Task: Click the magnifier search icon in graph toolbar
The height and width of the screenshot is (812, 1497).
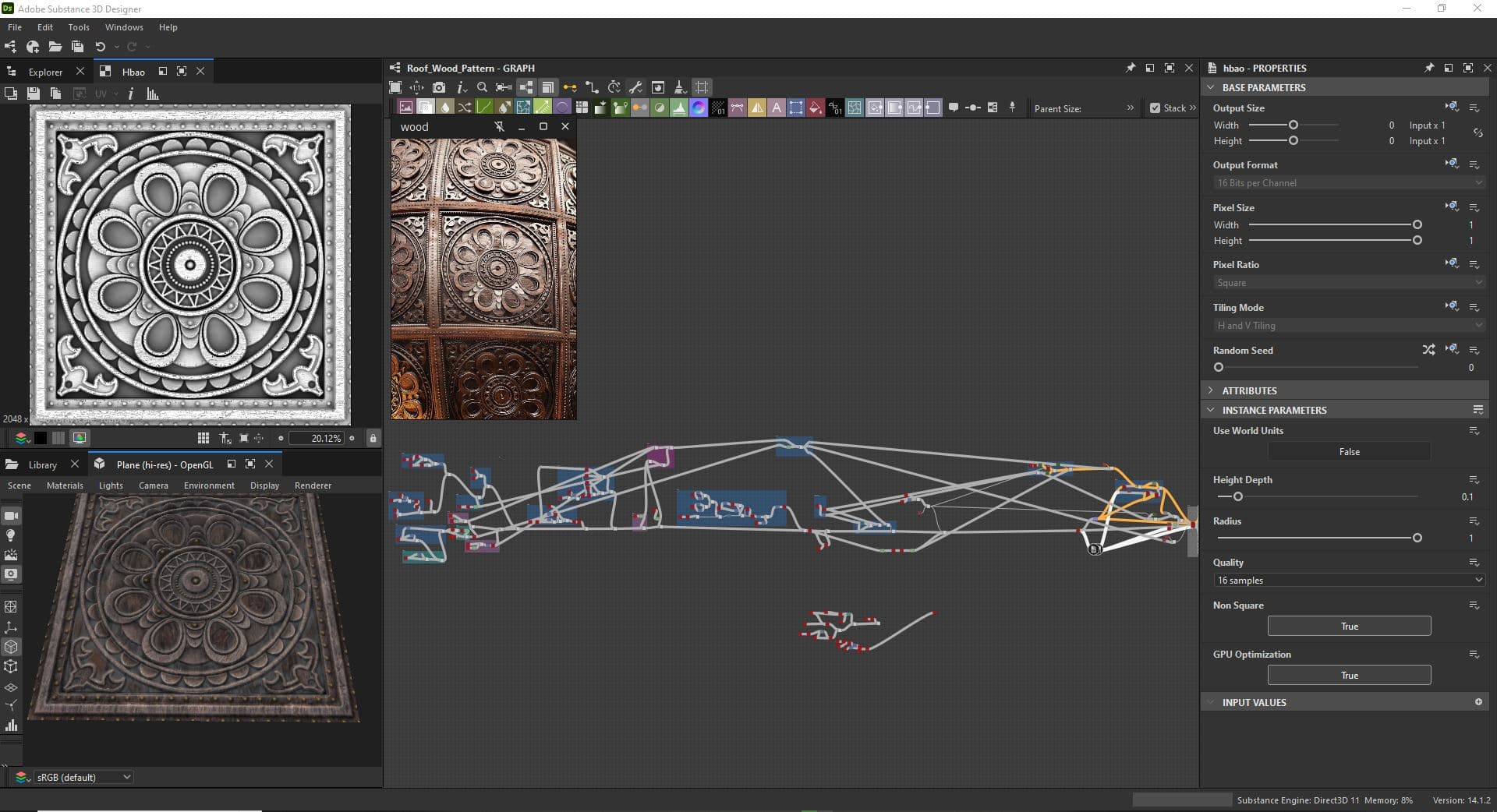Action: coord(482,87)
